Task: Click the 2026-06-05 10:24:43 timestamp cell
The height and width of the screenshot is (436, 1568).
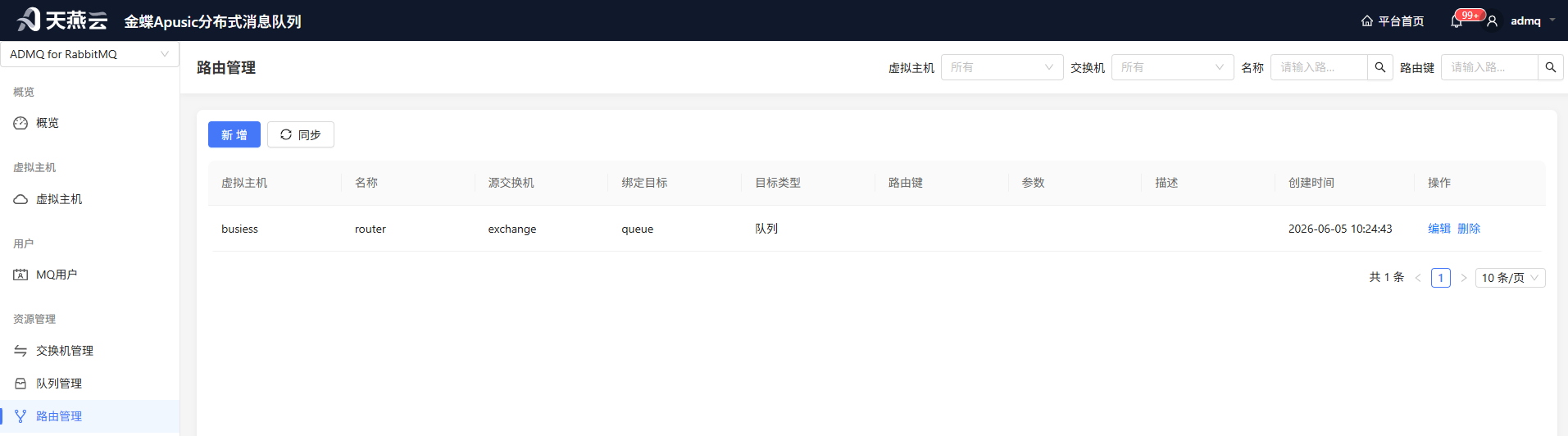Action: 1340,229
